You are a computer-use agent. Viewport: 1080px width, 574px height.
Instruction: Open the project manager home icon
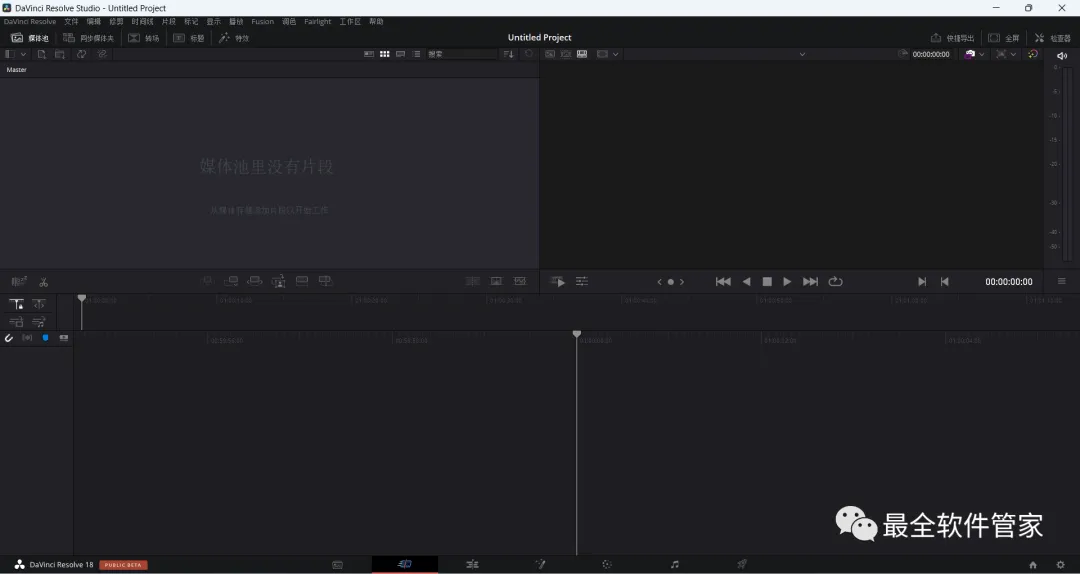point(1032,565)
